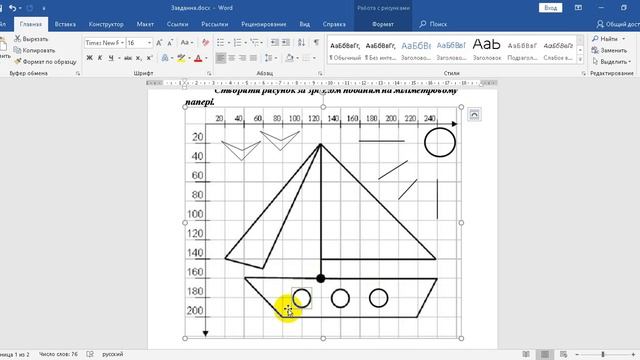Open the Макет (Layout) tab
This screenshot has height=360, width=640.
pos(145,24)
